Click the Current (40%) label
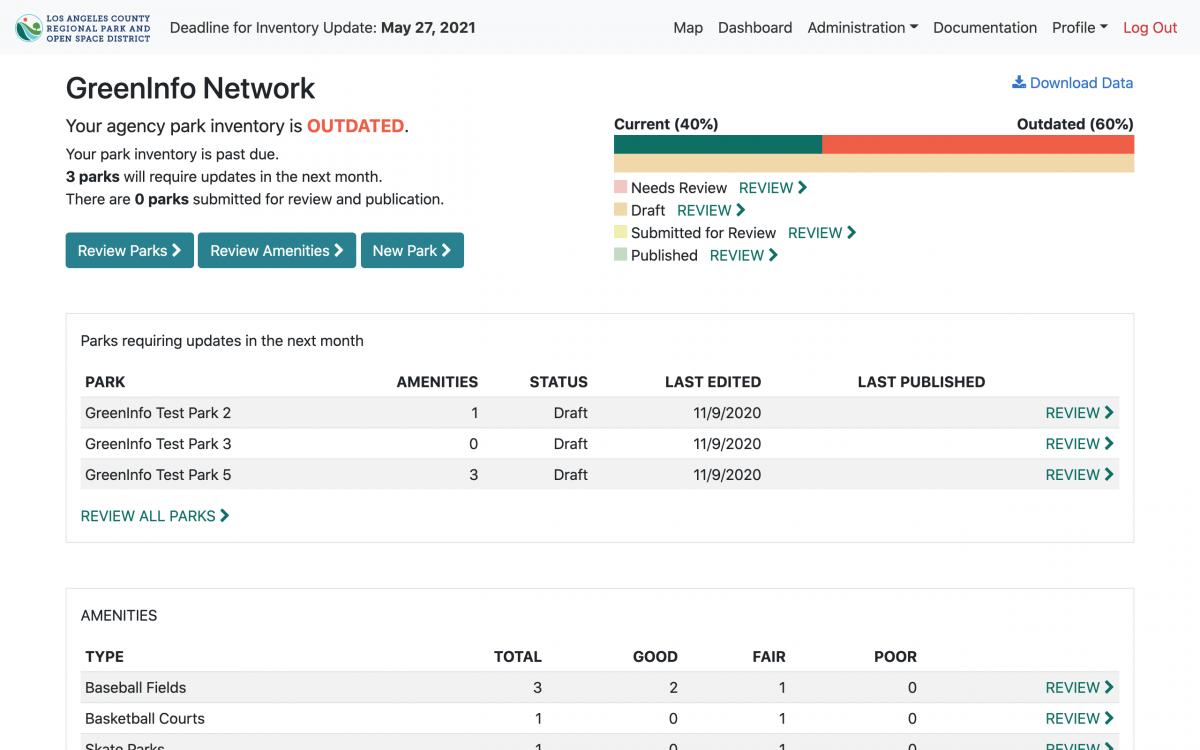 (666, 124)
